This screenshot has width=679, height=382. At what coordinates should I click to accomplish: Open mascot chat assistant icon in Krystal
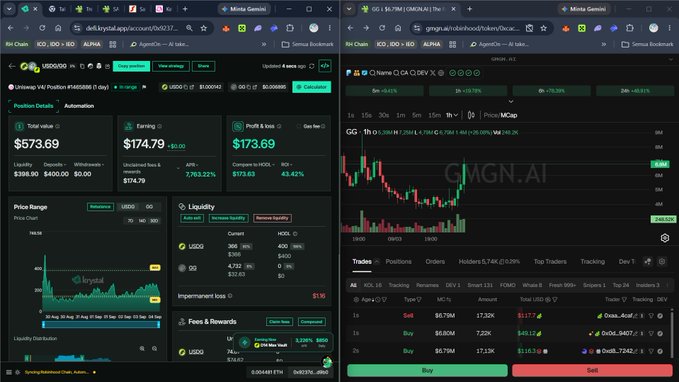click(327, 362)
